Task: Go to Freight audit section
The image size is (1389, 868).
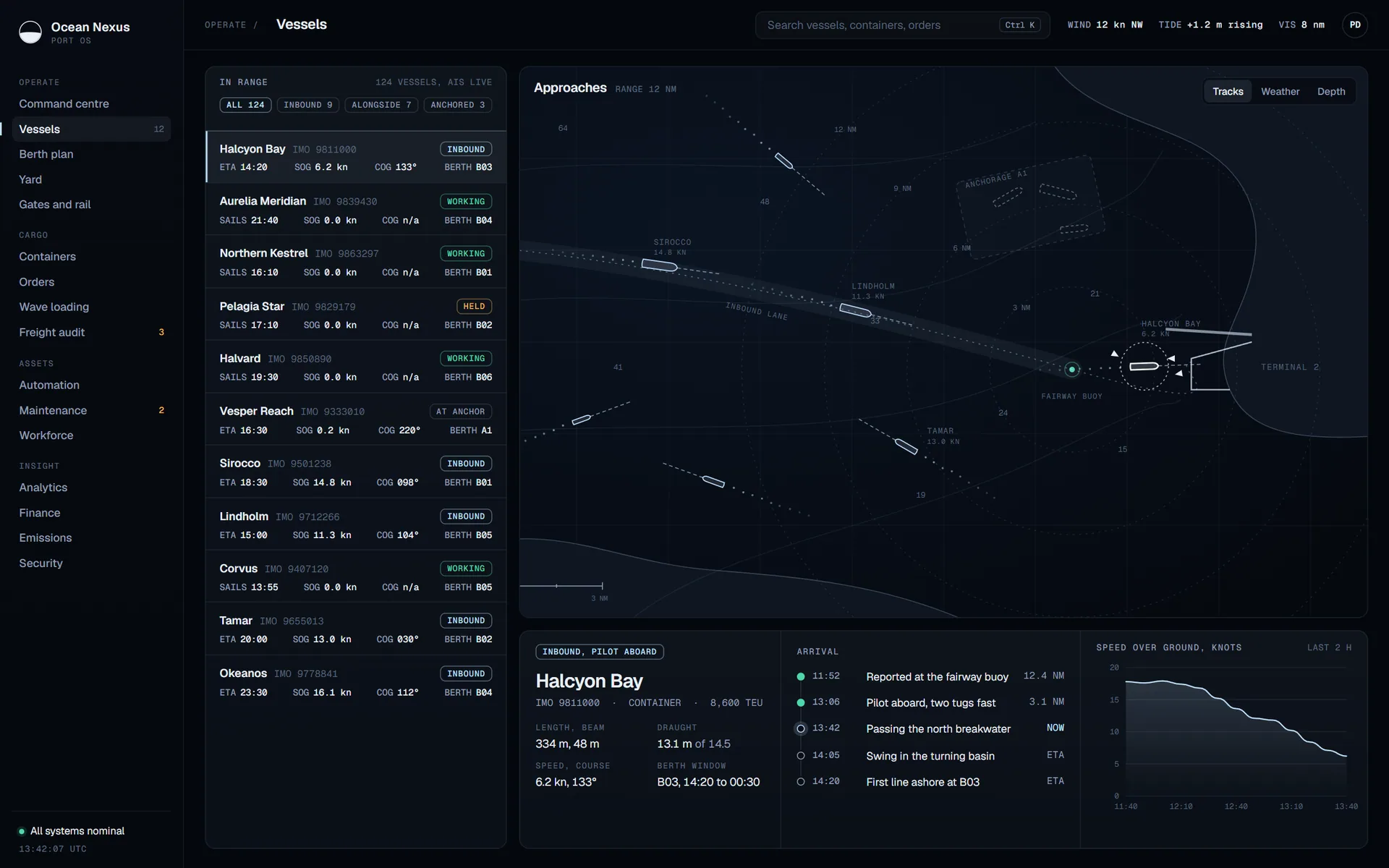Action: (x=91, y=332)
